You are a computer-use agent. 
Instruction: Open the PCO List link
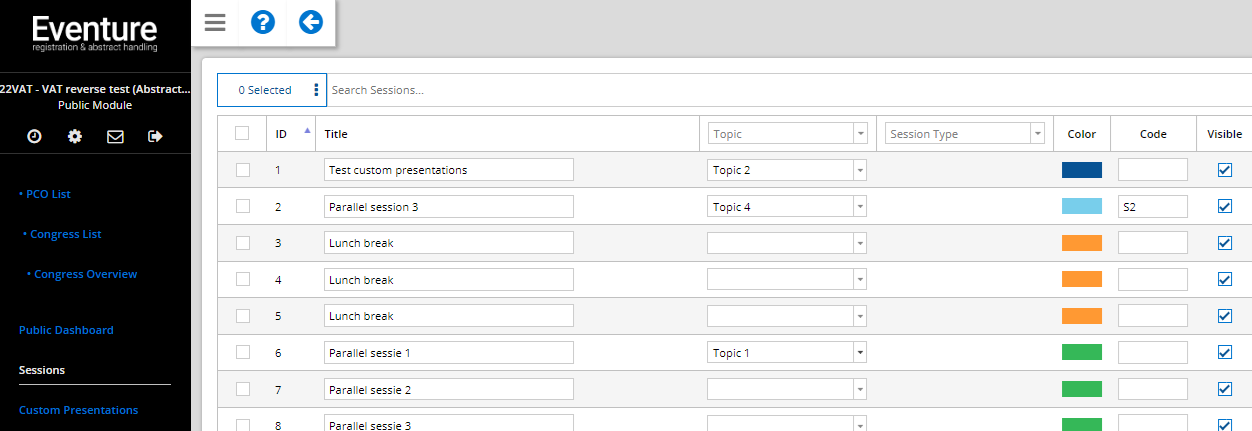[x=45, y=194]
